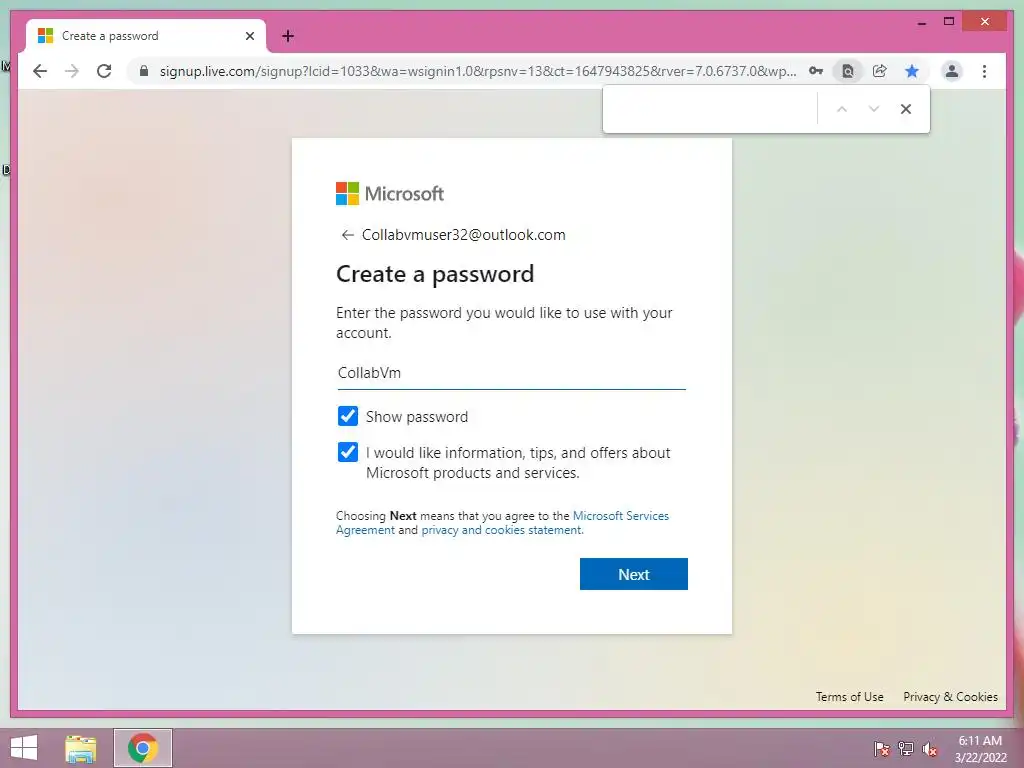Viewport: 1024px width, 768px height.
Task: Open Action Center flag tray icon
Action: [882, 749]
